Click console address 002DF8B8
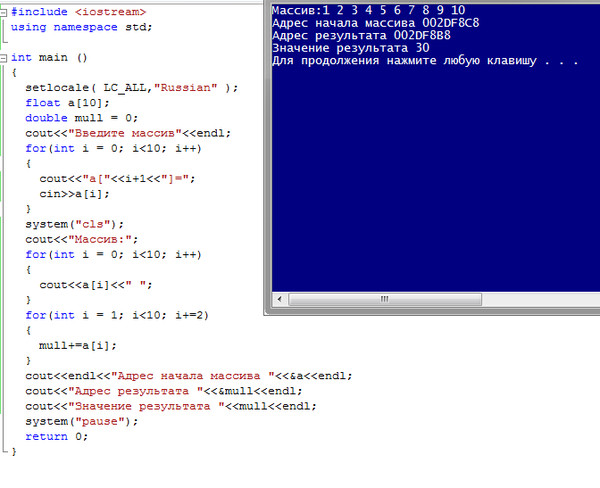This screenshot has width=600, height=488. click(422, 36)
